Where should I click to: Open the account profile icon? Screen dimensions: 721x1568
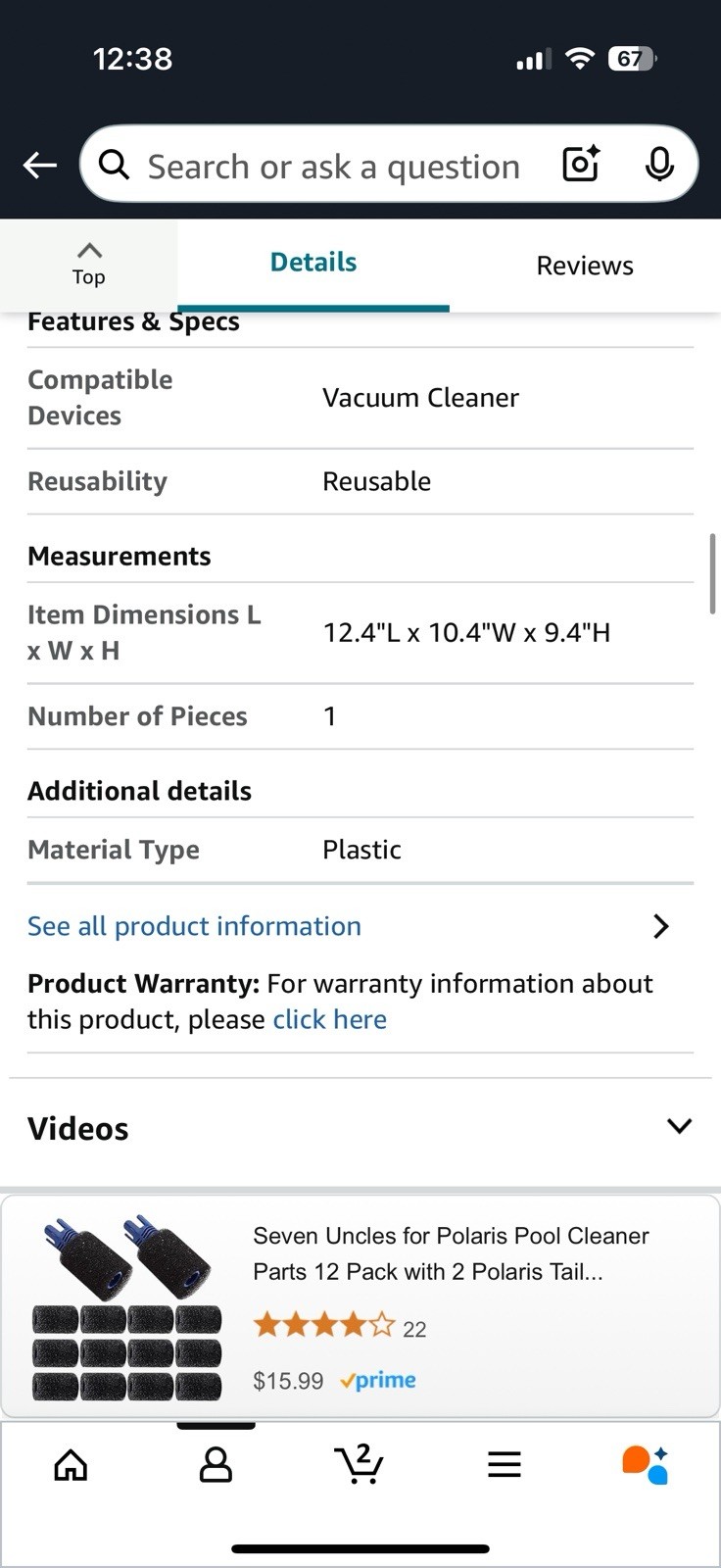216,1465
